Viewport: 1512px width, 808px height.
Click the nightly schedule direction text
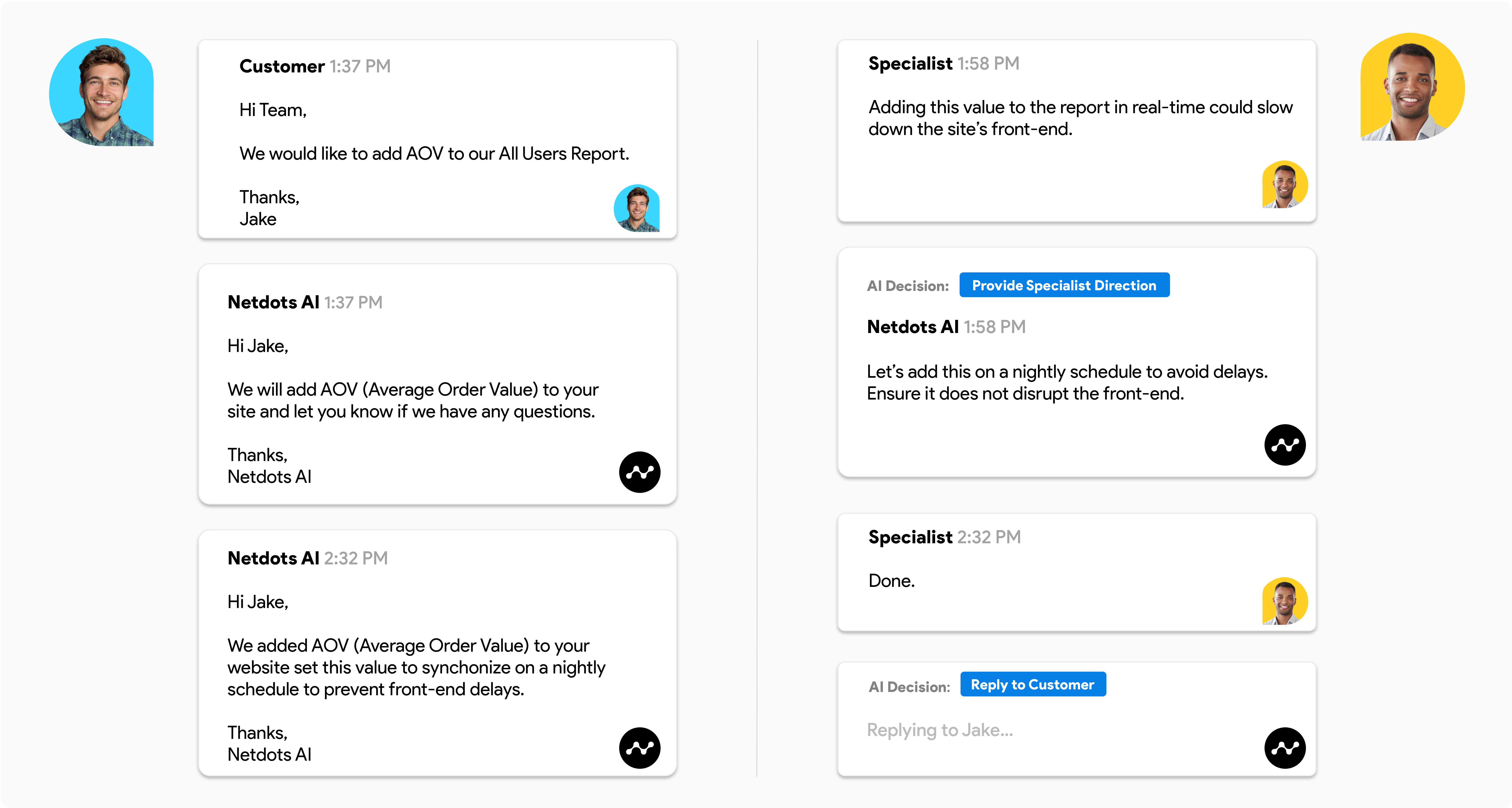click(1067, 382)
